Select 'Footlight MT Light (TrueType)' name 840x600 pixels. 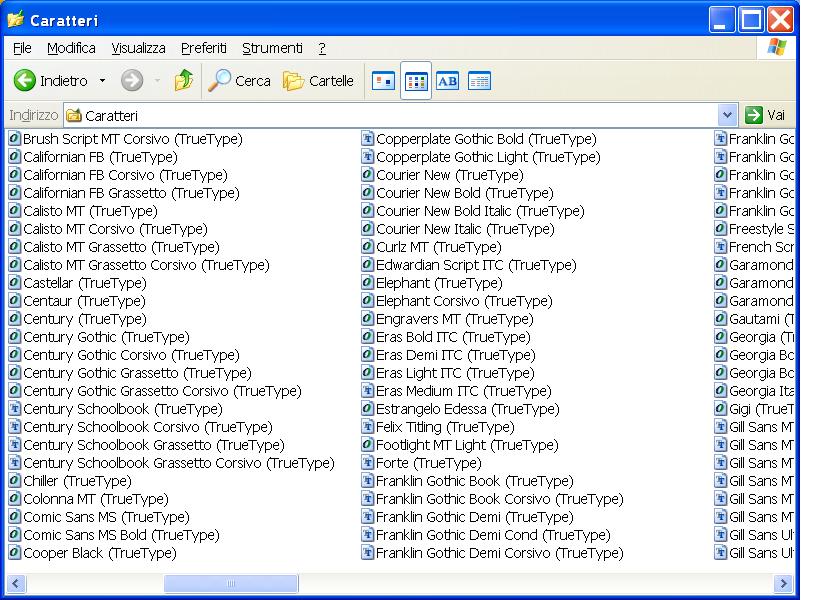tap(467, 445)
